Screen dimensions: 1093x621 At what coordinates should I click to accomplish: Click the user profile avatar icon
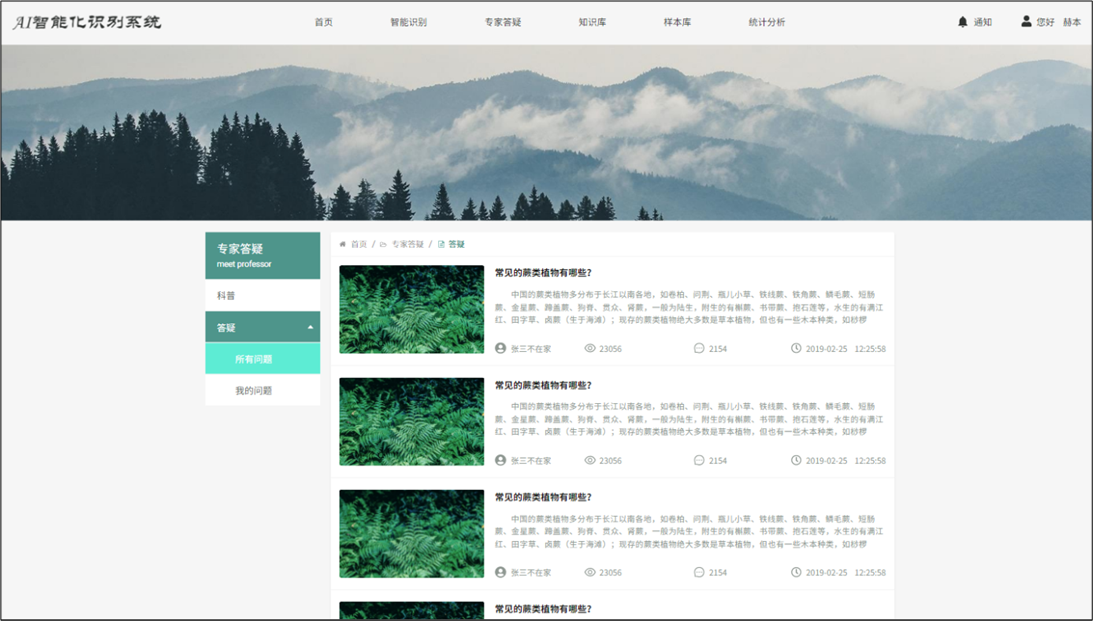(1026, 21)
